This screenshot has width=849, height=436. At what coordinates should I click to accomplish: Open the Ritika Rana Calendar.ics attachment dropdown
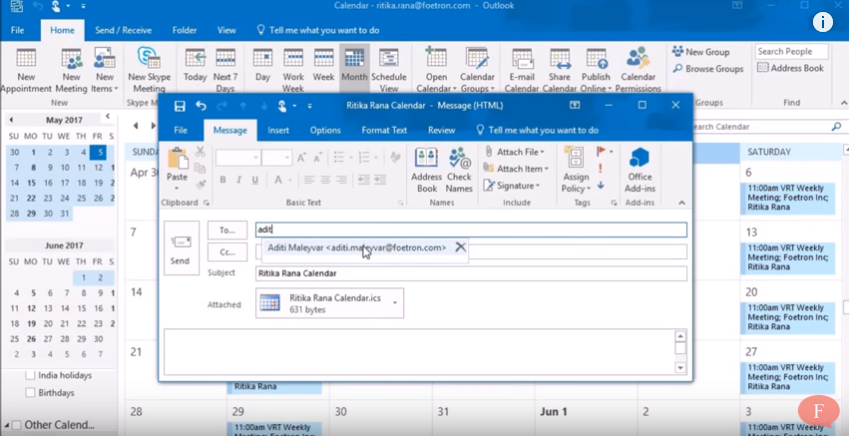(x=395, y=303)
